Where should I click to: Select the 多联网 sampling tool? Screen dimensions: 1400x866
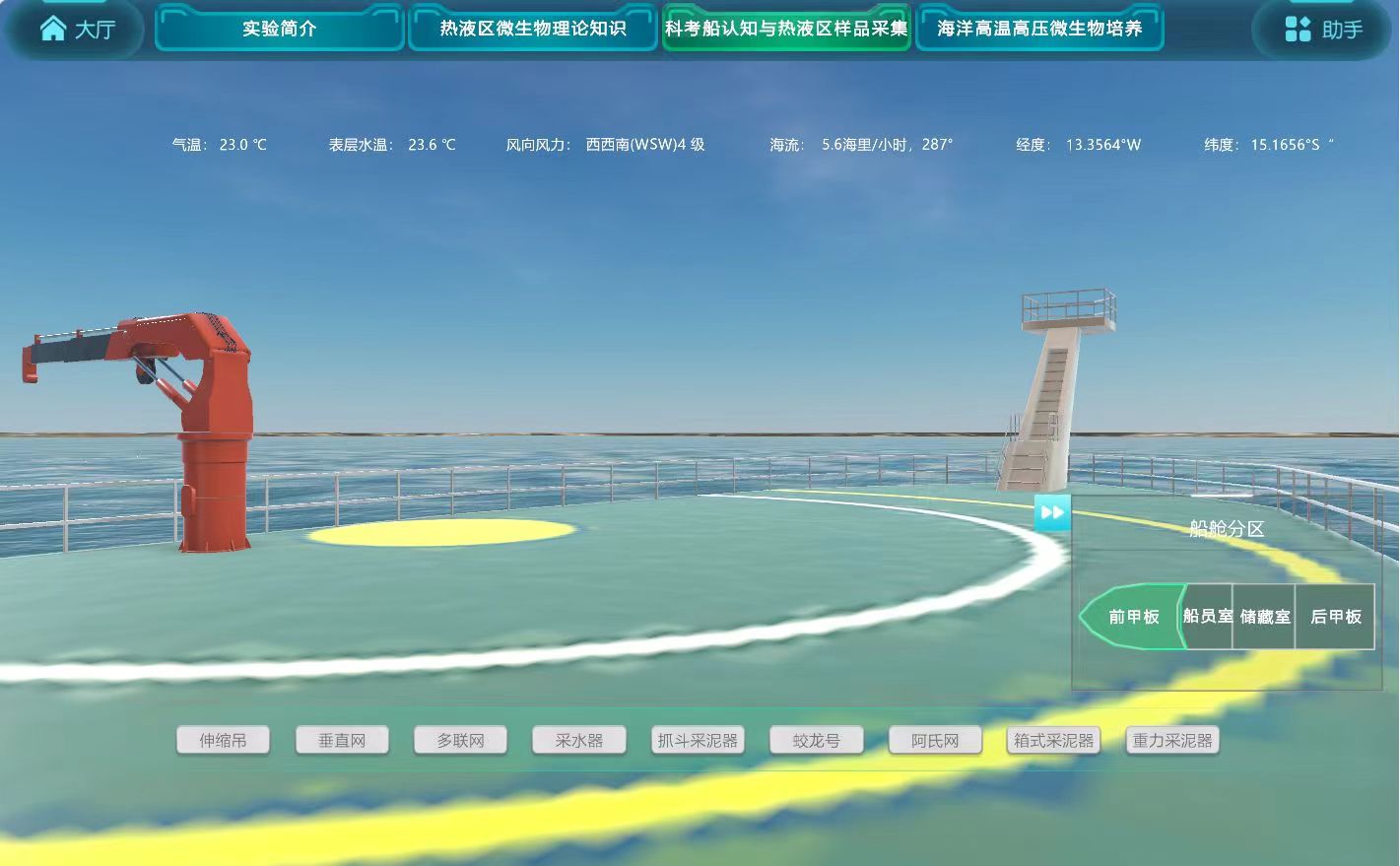point(460,740)
